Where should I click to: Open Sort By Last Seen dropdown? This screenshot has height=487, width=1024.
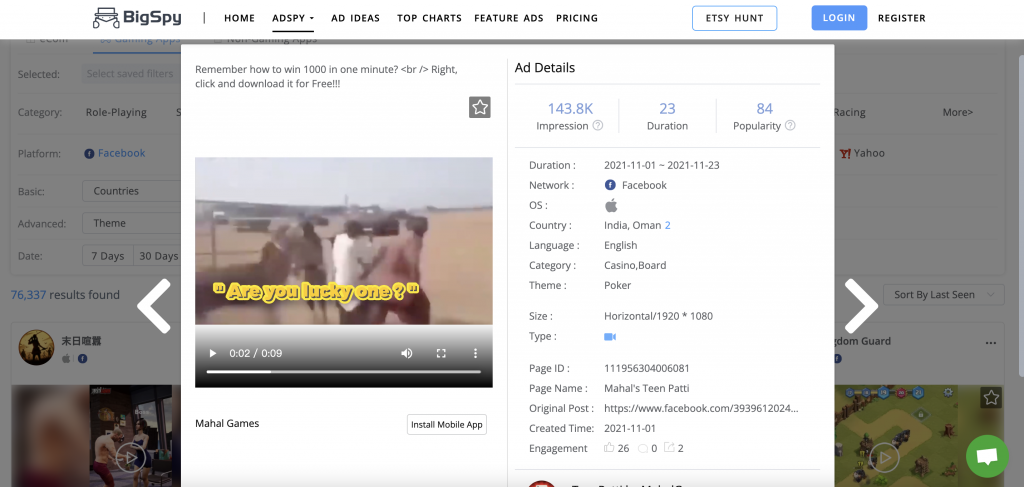coord(943,295)
